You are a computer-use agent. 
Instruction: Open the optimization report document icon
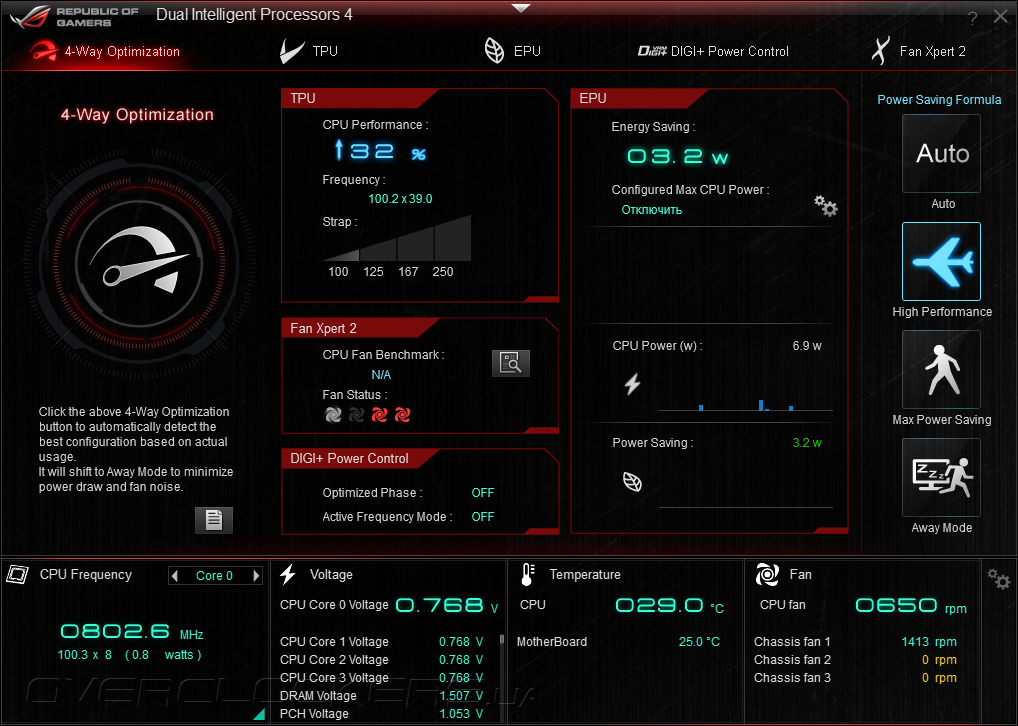coord(214,520)
